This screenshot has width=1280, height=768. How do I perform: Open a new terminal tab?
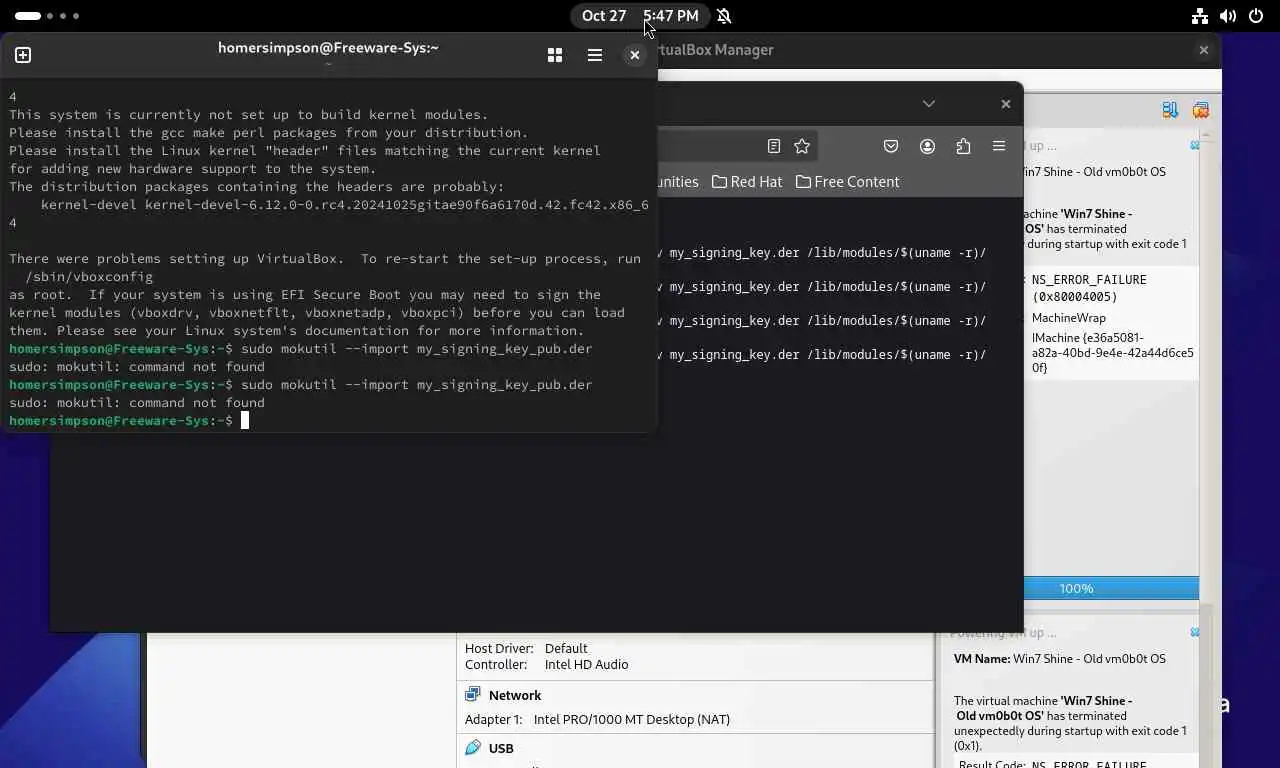pos(23,55)
